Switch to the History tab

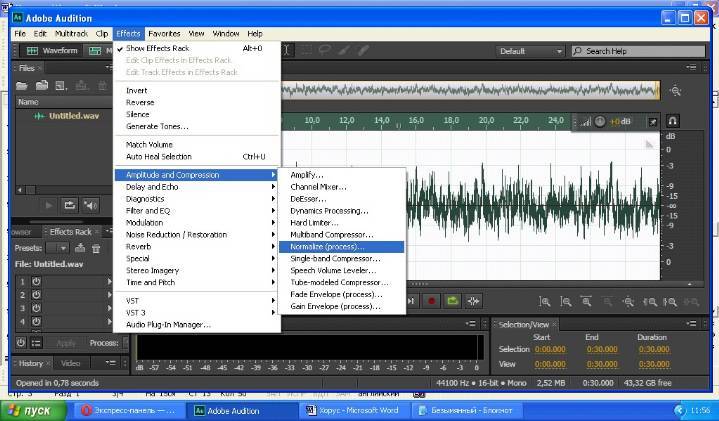point(31,363)
